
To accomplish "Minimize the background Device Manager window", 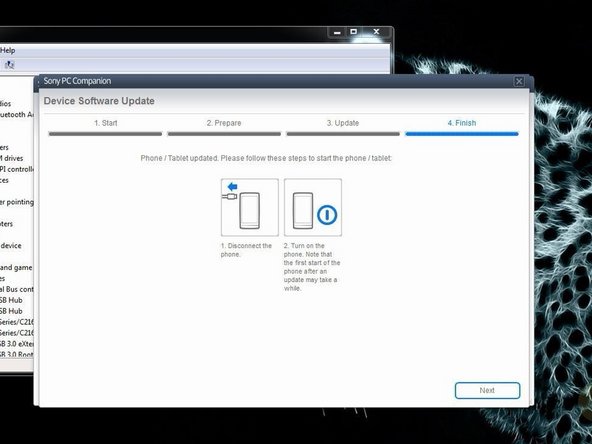I will tap(337, 32).
